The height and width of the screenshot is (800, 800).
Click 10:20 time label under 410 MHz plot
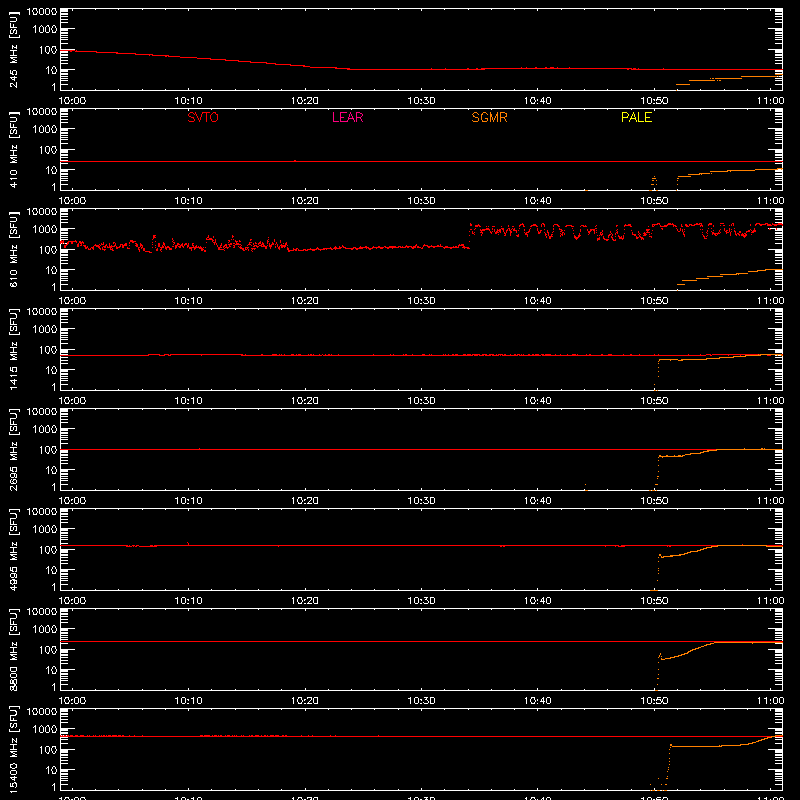point(305,201)
